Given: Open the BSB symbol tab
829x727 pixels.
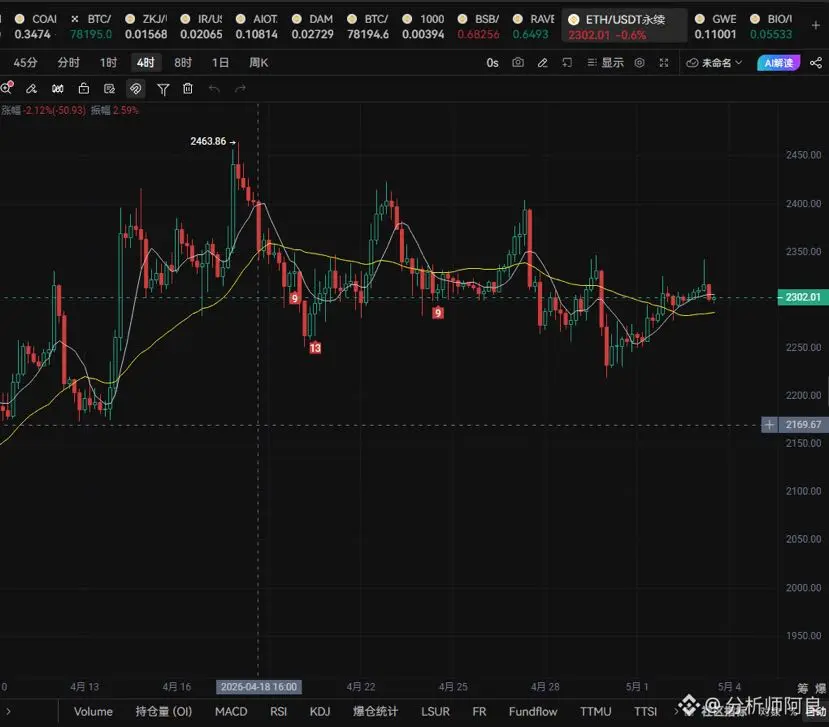Looking at the screenshot, I should 478,26.
